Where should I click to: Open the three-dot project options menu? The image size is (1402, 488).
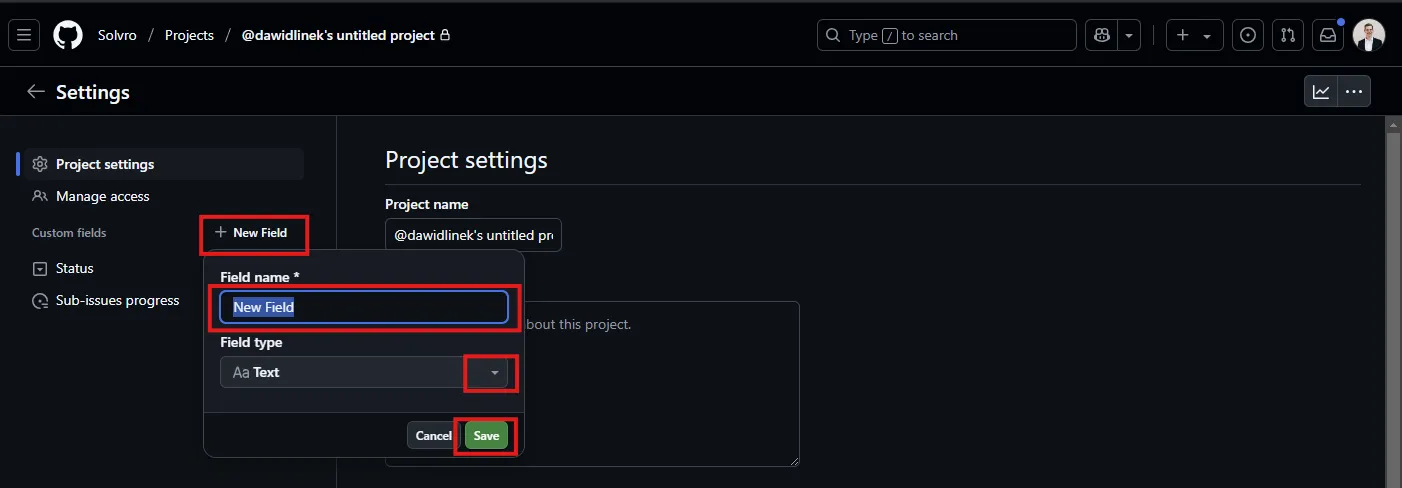[x=1354, y=92]
